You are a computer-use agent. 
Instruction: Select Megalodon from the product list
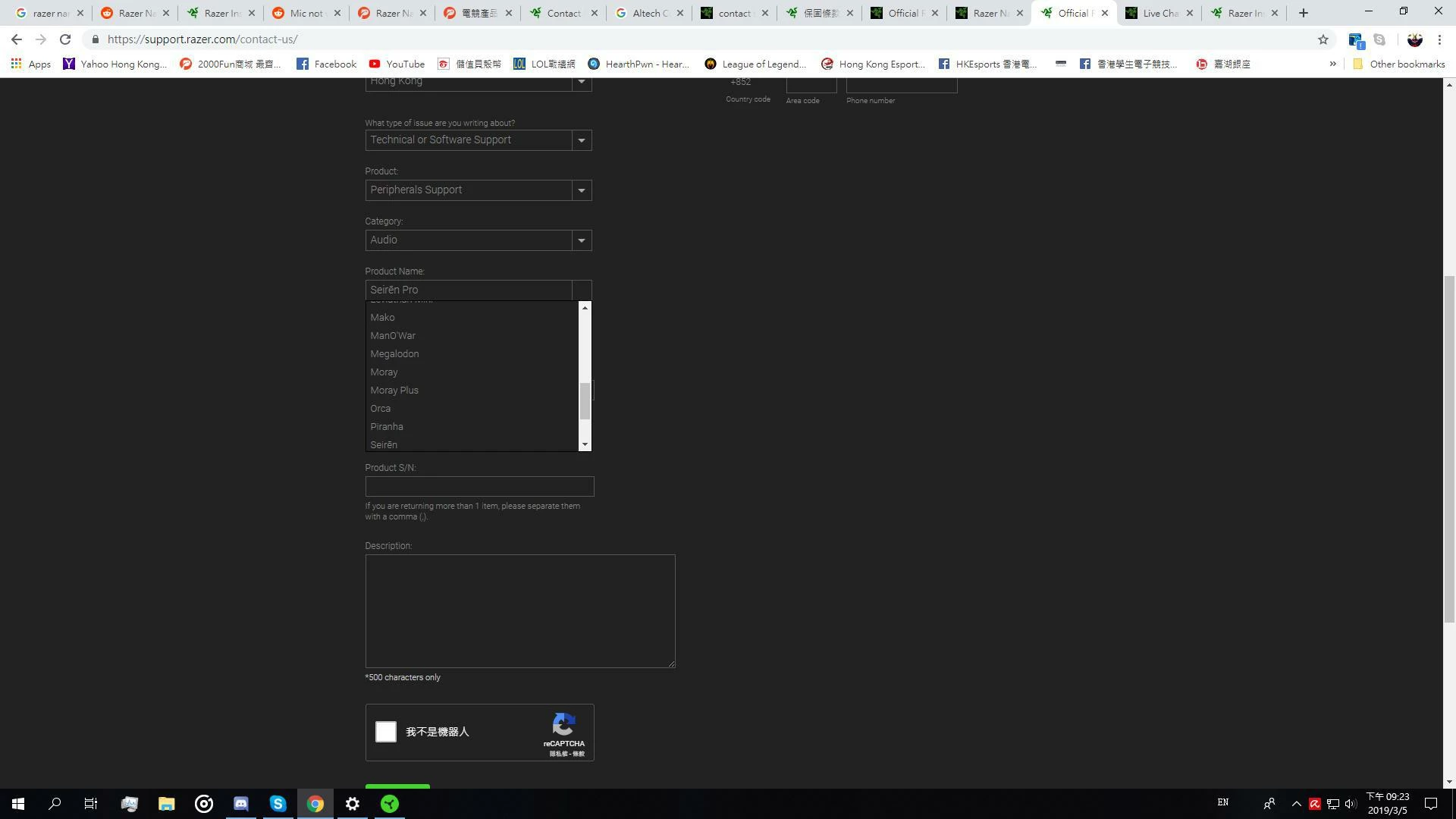[x=394, y=354]
